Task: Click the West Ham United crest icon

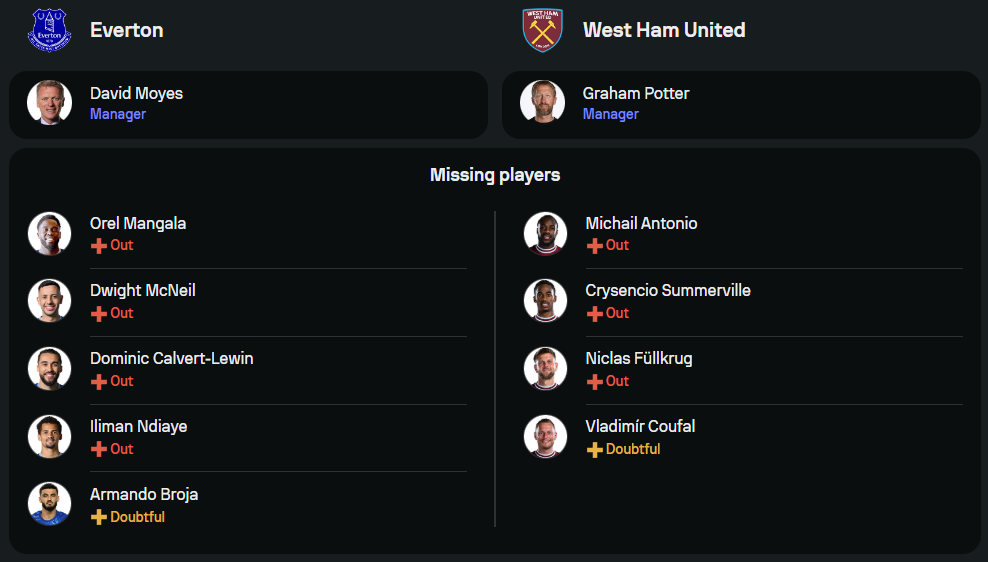Action: coord(543,30)
